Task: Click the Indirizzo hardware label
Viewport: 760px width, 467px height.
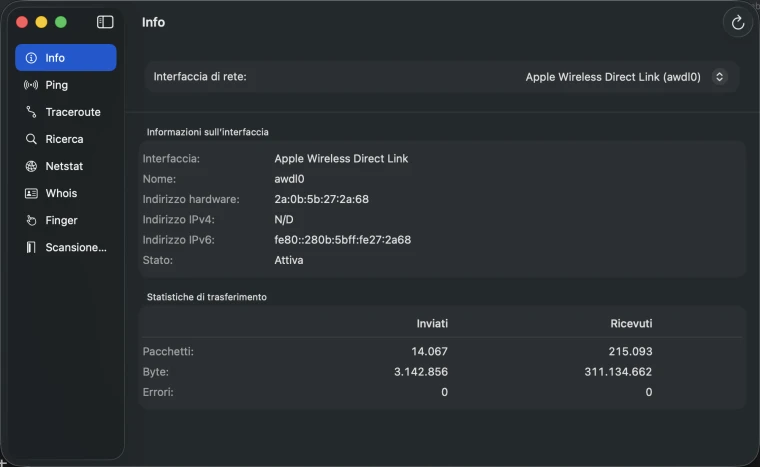Action: [x=191, y=199]
